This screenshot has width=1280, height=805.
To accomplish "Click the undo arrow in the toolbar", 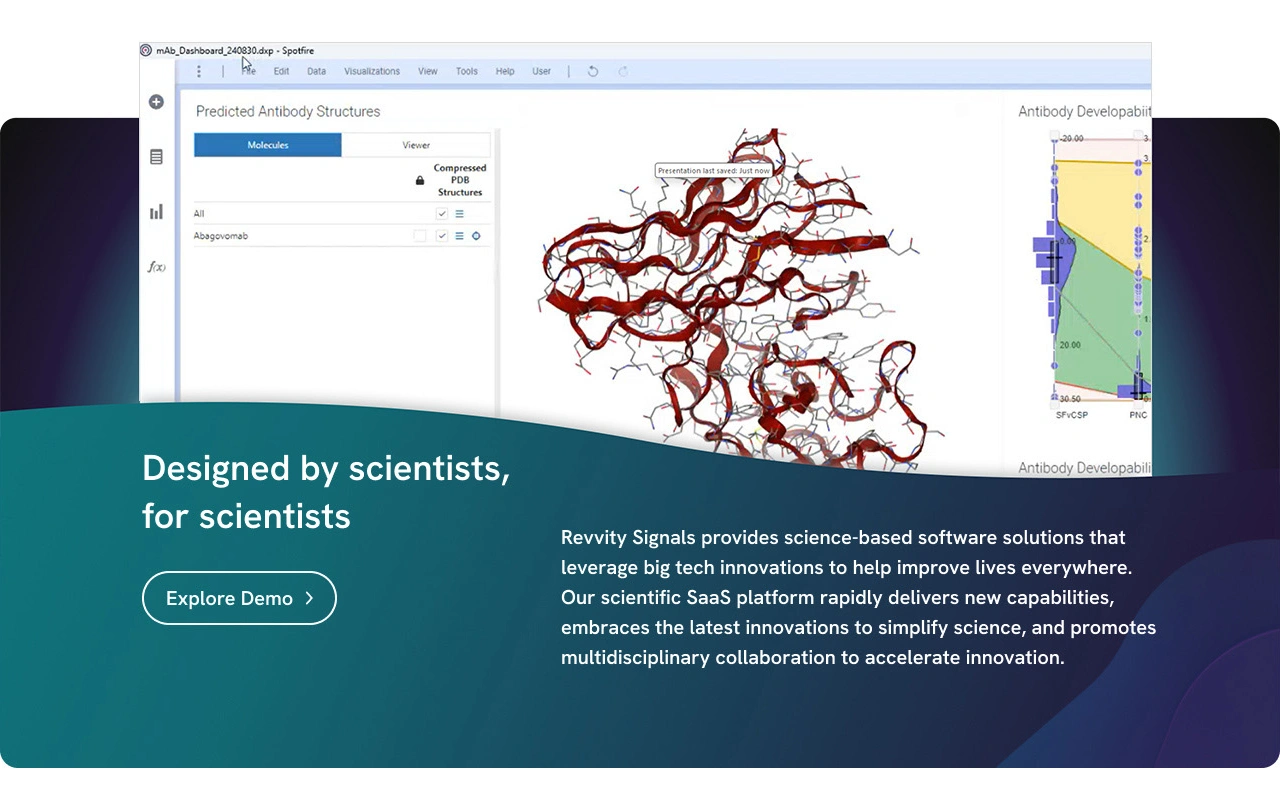I will click(593, 71).
